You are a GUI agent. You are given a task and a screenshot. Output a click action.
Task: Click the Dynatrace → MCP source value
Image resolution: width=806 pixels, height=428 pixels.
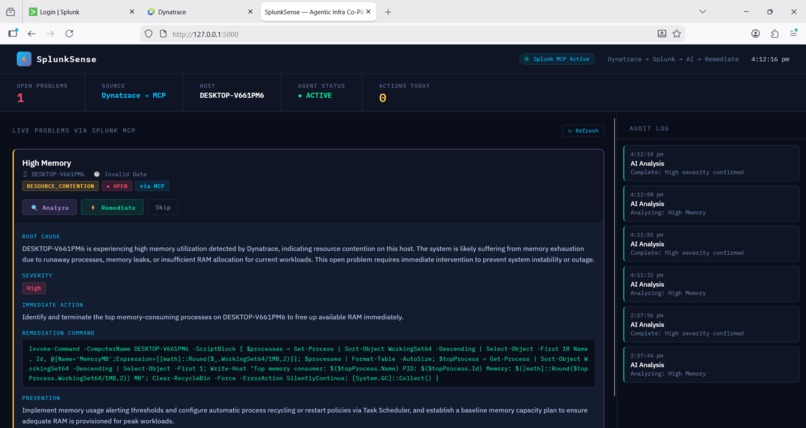tap(134, 96)
